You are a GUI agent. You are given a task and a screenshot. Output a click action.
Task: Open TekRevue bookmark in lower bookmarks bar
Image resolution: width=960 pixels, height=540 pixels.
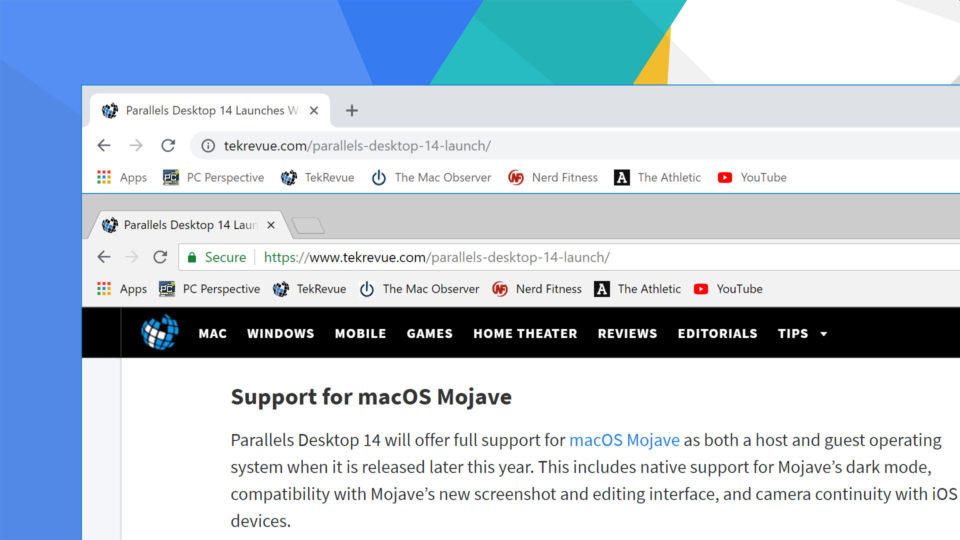pos(310,289)
